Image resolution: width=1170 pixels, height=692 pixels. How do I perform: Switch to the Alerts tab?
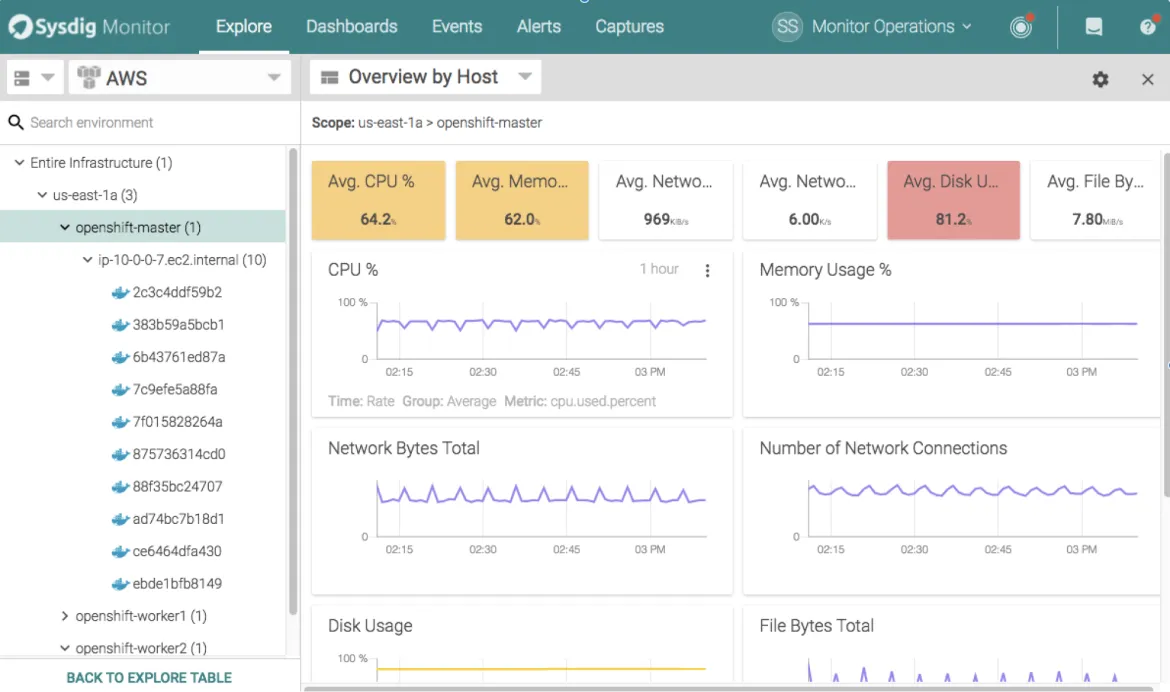click(539, 26)
